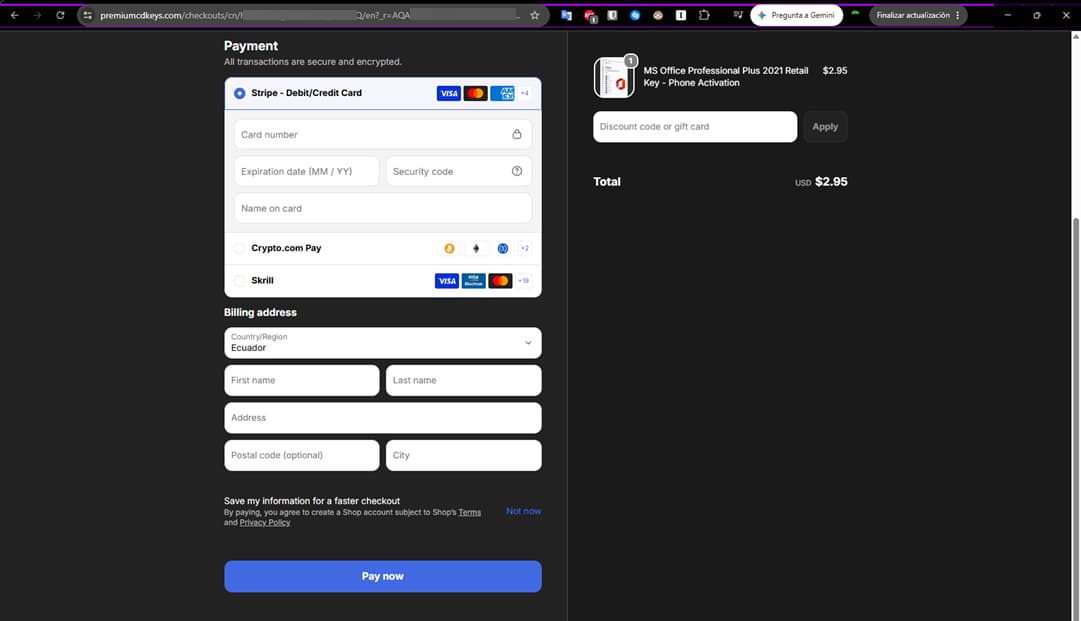Click the Skrill Visa Electron logo

click(474, 281)
